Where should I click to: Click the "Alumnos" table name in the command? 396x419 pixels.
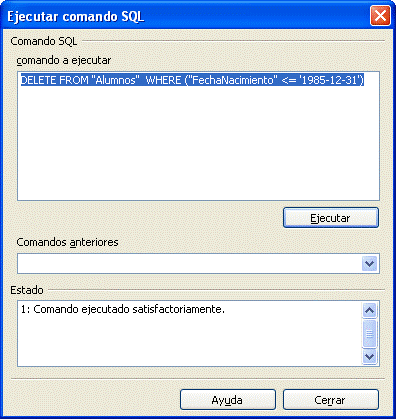pyautogui.click(x=116, y=80)
